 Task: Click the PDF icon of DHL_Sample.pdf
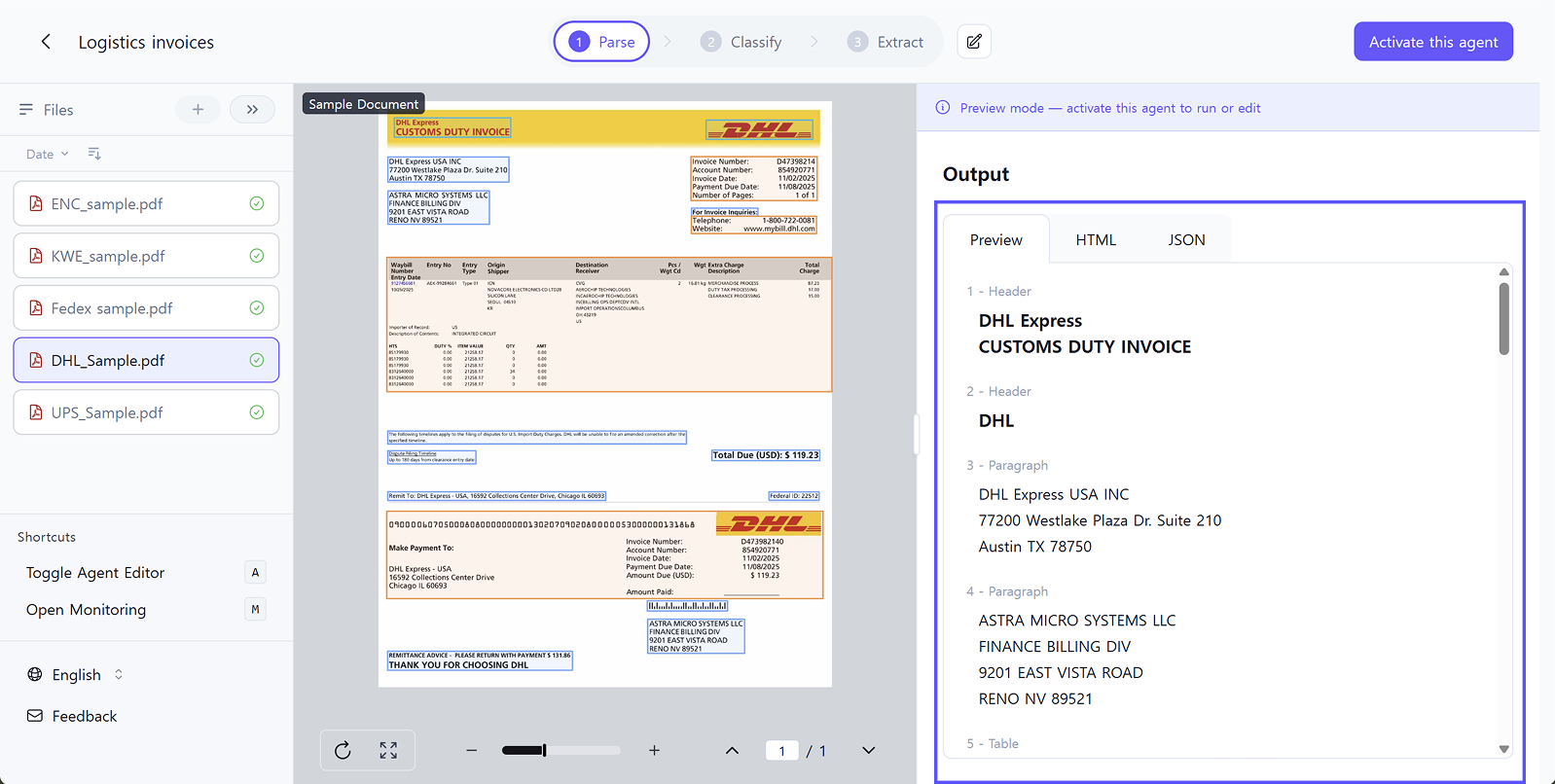pos(36,360)
